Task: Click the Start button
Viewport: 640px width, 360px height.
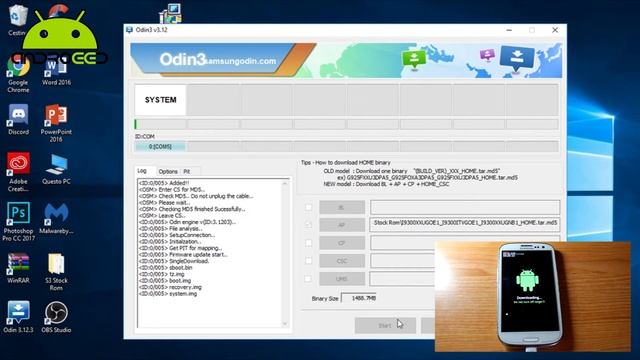Action: (x=385, y=326)
